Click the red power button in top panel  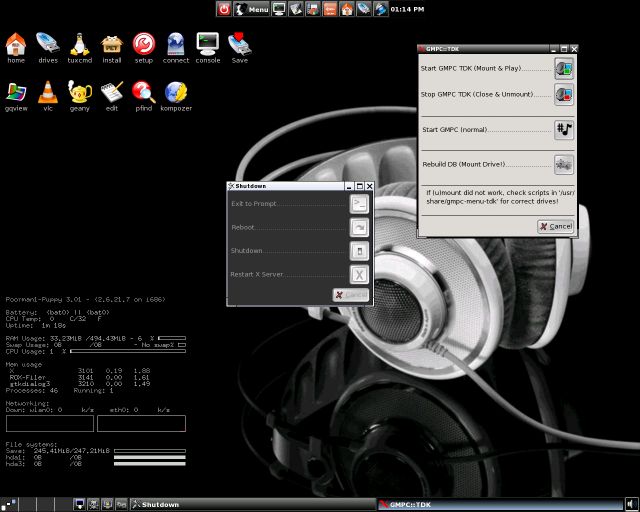[224, 9]
